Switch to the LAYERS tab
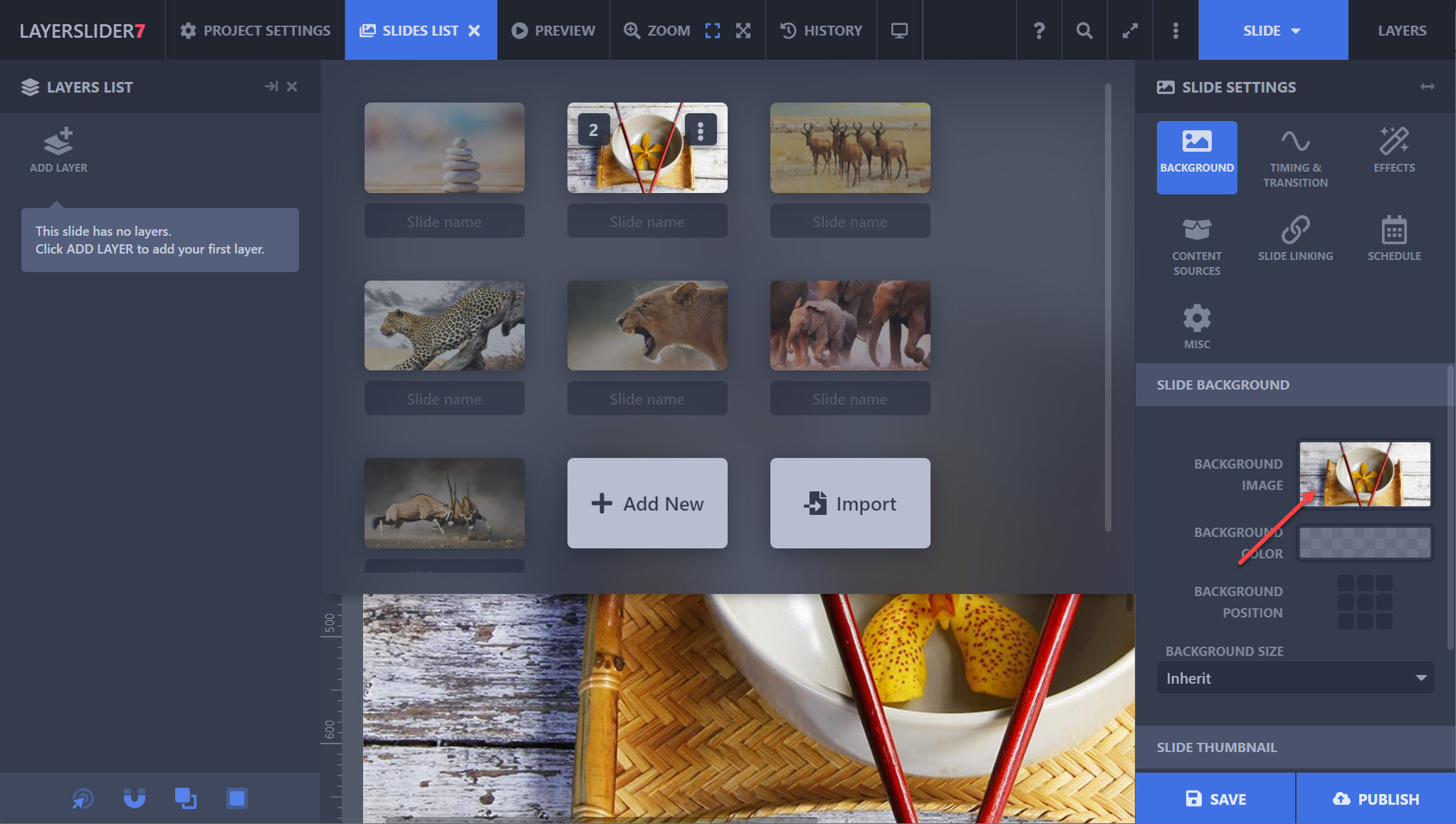Screen dimensions: 1456x824 click(x=1401, y=31)
